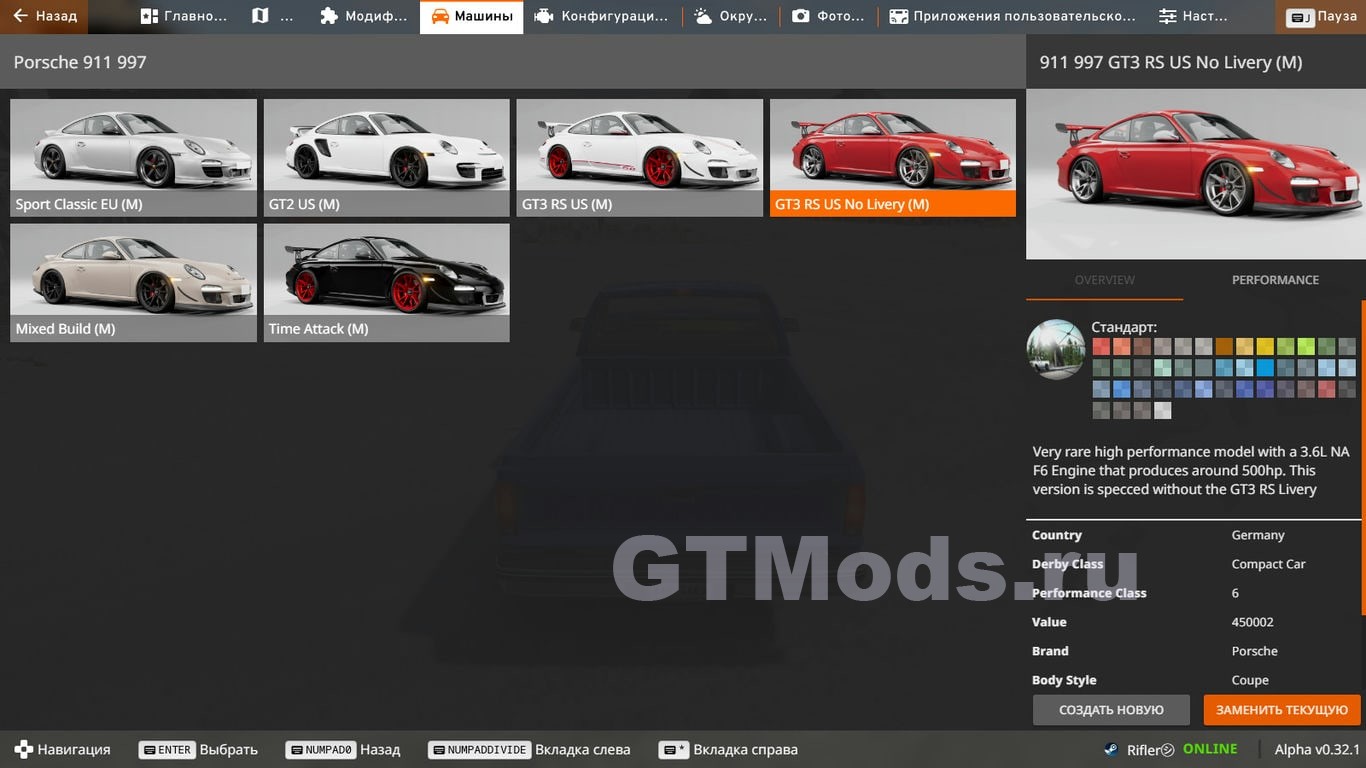
Task: Click the Porsche 911 997 heading
Action: [x=80, y=62]
